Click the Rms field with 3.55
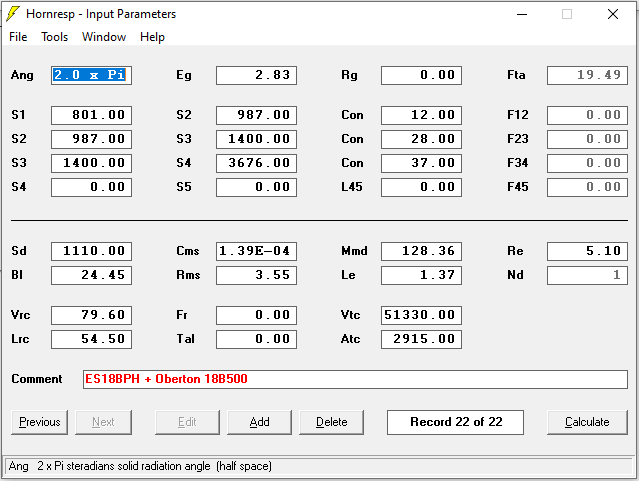Screen dimensions: 639x481 (256, 276)
